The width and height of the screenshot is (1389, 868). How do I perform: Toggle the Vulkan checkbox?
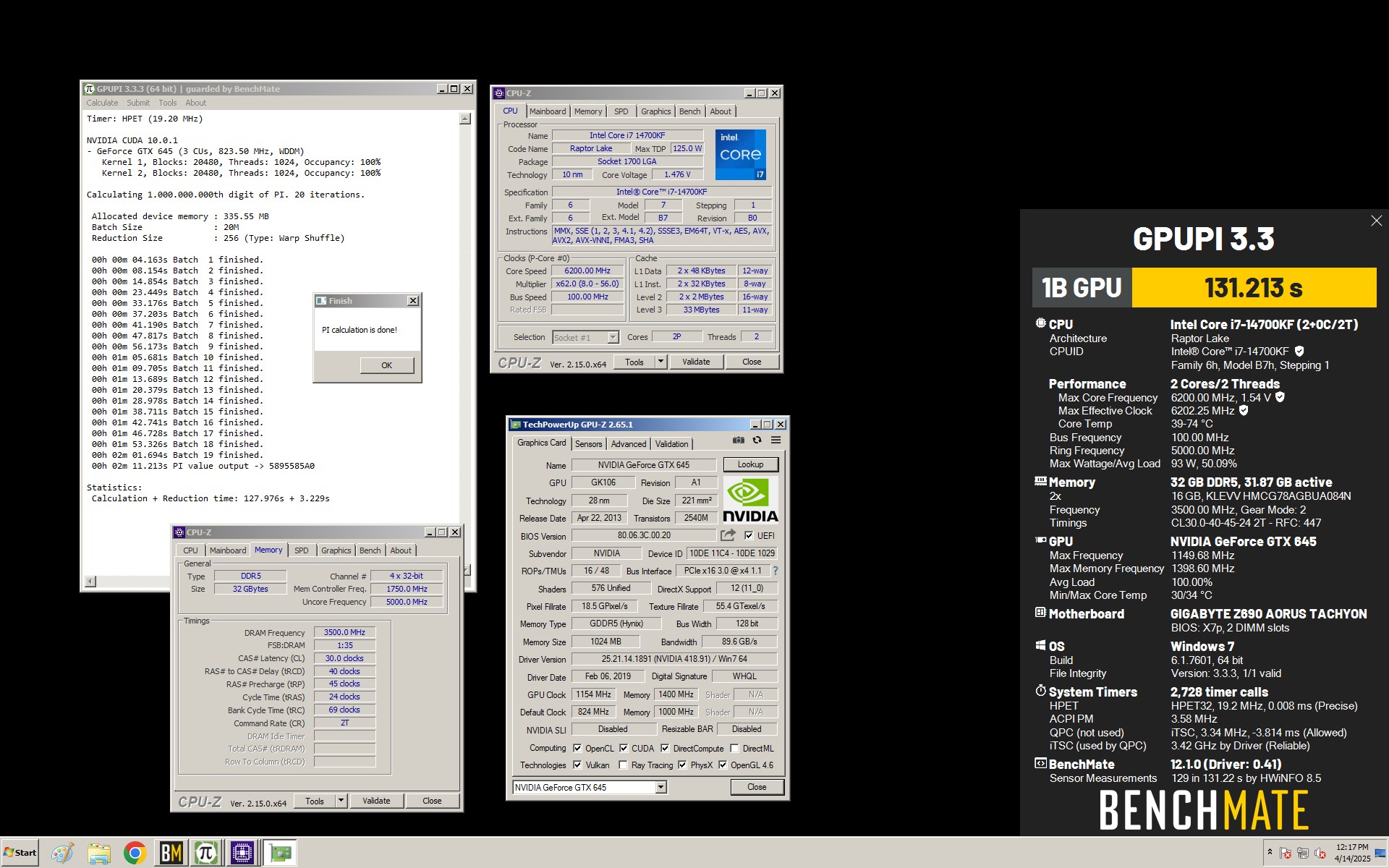coord(577,765)
